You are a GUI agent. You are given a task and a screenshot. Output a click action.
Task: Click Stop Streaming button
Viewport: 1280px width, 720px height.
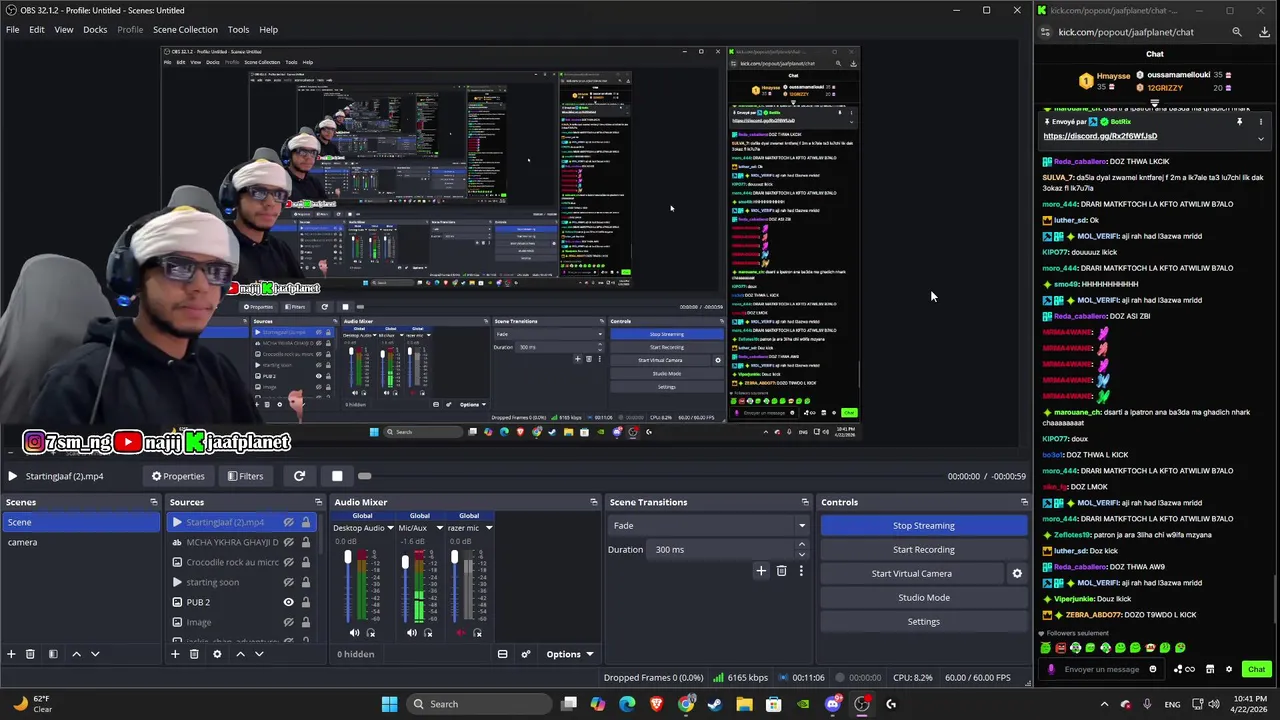tap(923, 526)
